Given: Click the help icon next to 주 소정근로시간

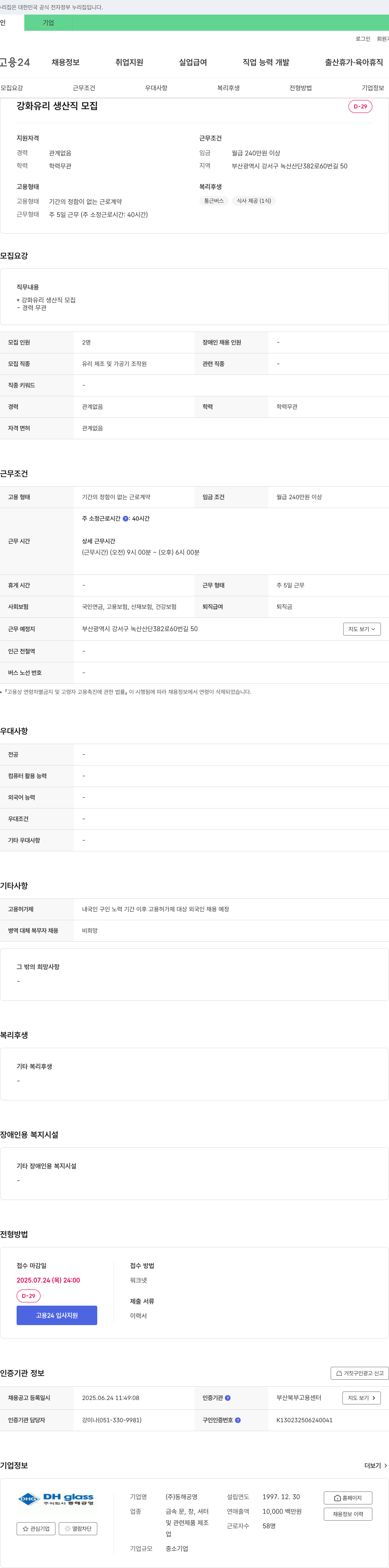Looking at the screenshot, I should point(125,519).
